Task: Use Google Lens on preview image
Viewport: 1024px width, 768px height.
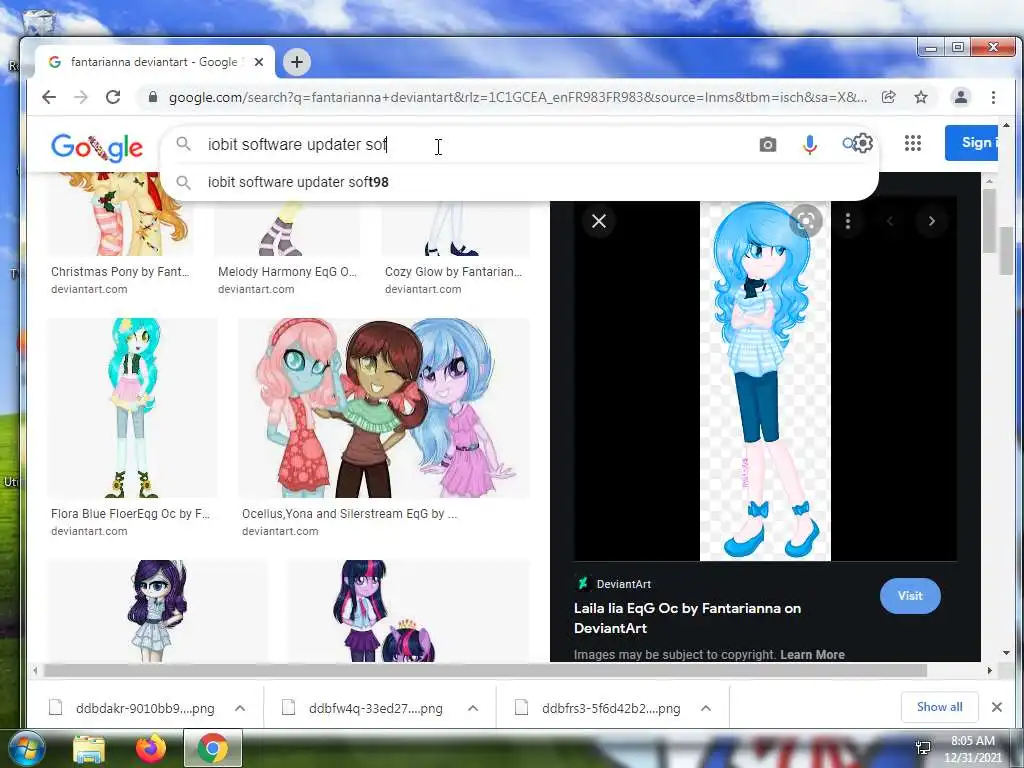Action: pos(806,221)
